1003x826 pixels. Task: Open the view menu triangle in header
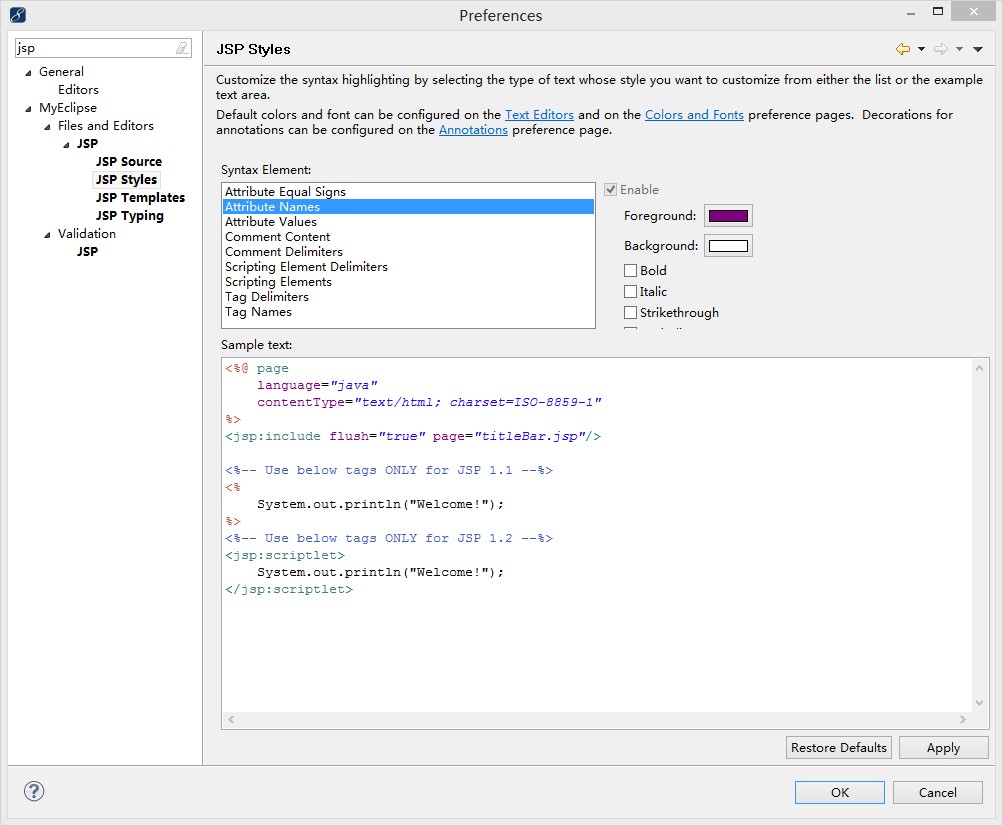coord(978,49)
